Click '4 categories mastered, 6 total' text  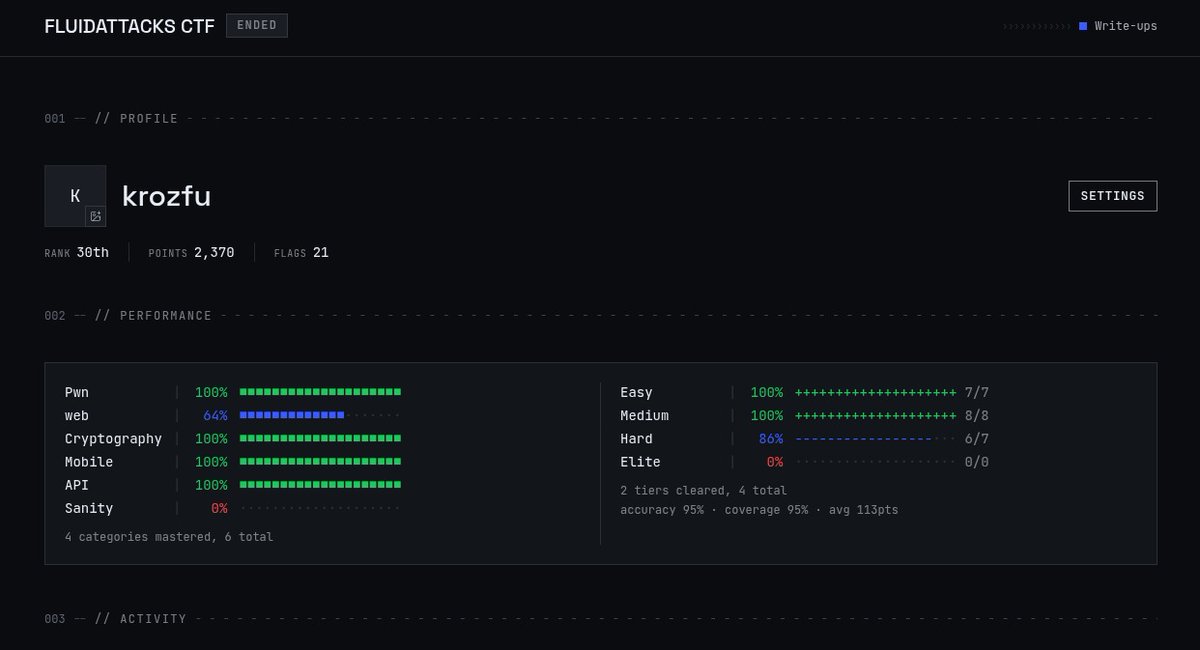pos(169,537)
